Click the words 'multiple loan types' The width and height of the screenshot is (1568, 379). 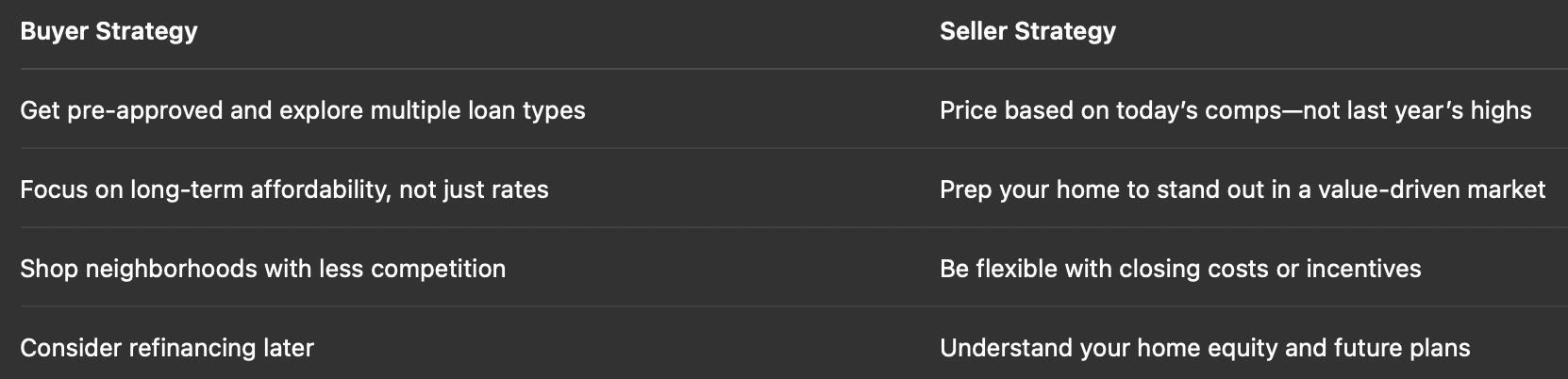click(x=477, y=111)
